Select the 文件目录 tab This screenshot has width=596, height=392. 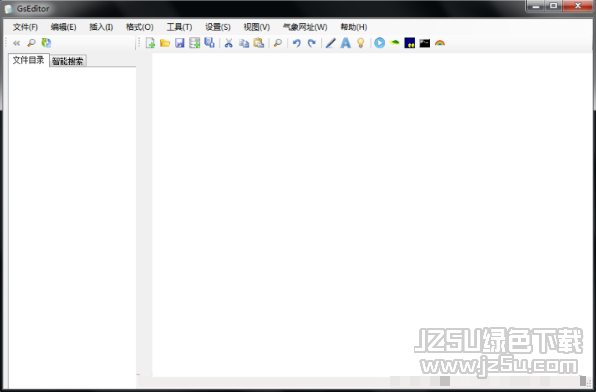pyautogui.click(x=29, y=60)
